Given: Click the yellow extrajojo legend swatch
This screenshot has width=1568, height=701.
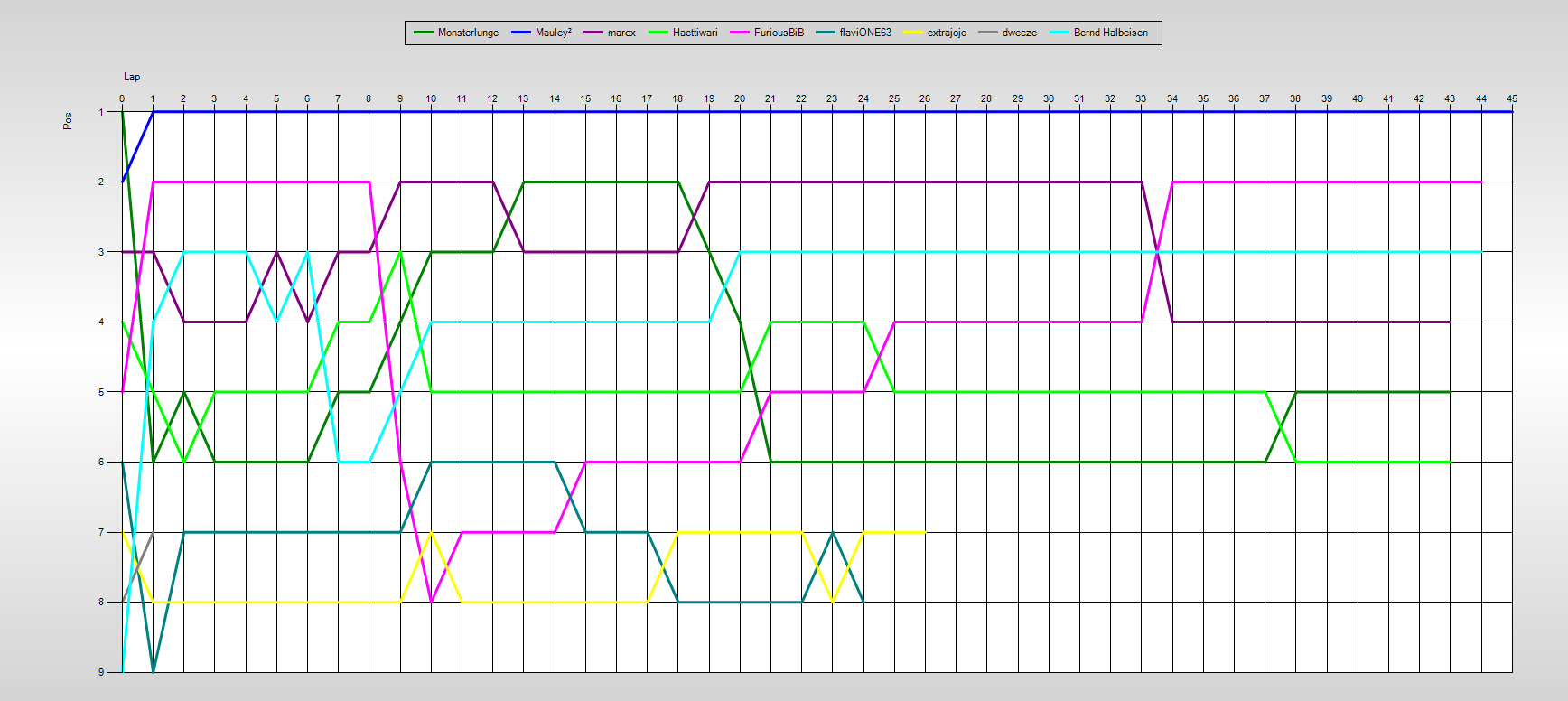Looking at the screenshot, I should tap(913, 33).
